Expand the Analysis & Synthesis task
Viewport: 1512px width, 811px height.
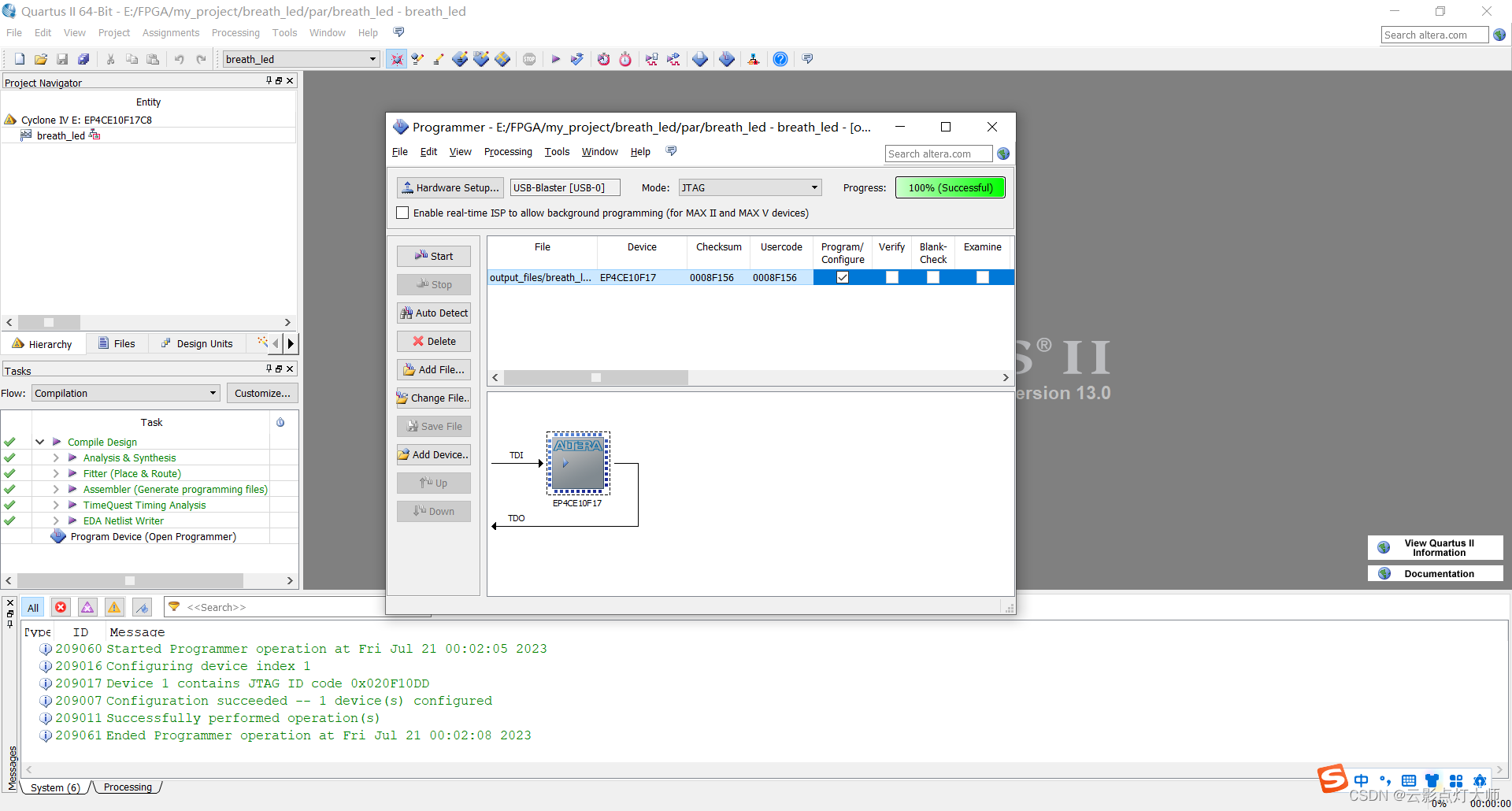tap(56, 457)
